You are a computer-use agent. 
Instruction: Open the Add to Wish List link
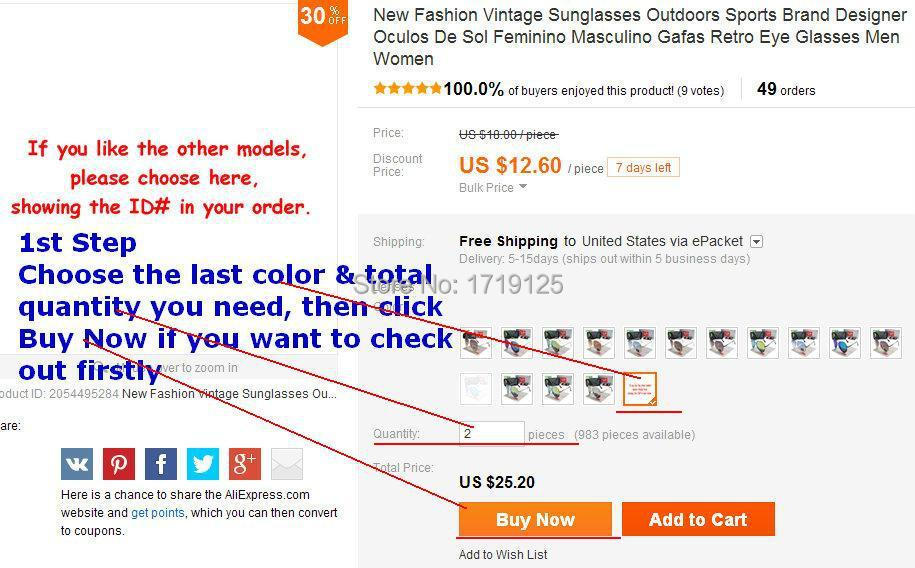(x=503, y=555)
